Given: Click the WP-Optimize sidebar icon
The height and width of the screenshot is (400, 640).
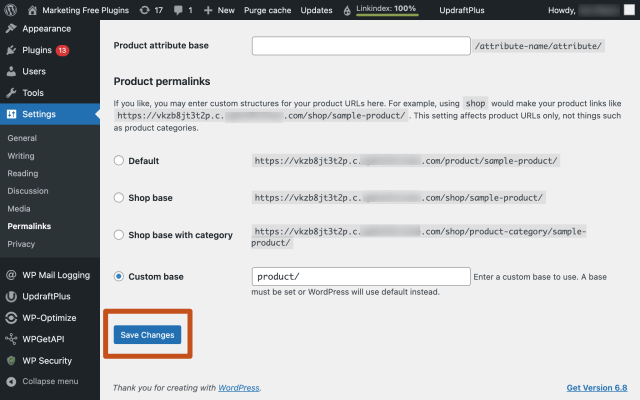Looking at the screenshot, I should point(11,318).
